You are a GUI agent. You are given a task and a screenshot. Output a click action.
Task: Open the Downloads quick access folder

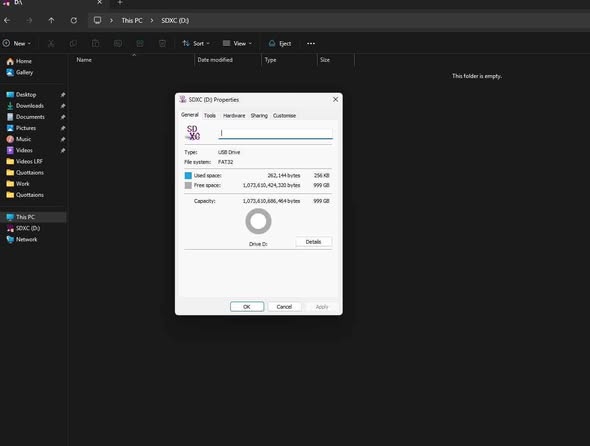pyautogui.click(x=25, y=106)
